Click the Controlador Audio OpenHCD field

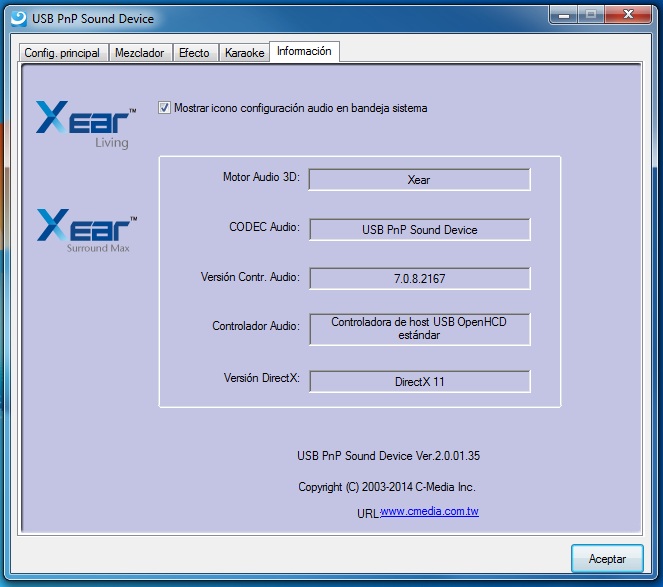[x=419, y=329]
